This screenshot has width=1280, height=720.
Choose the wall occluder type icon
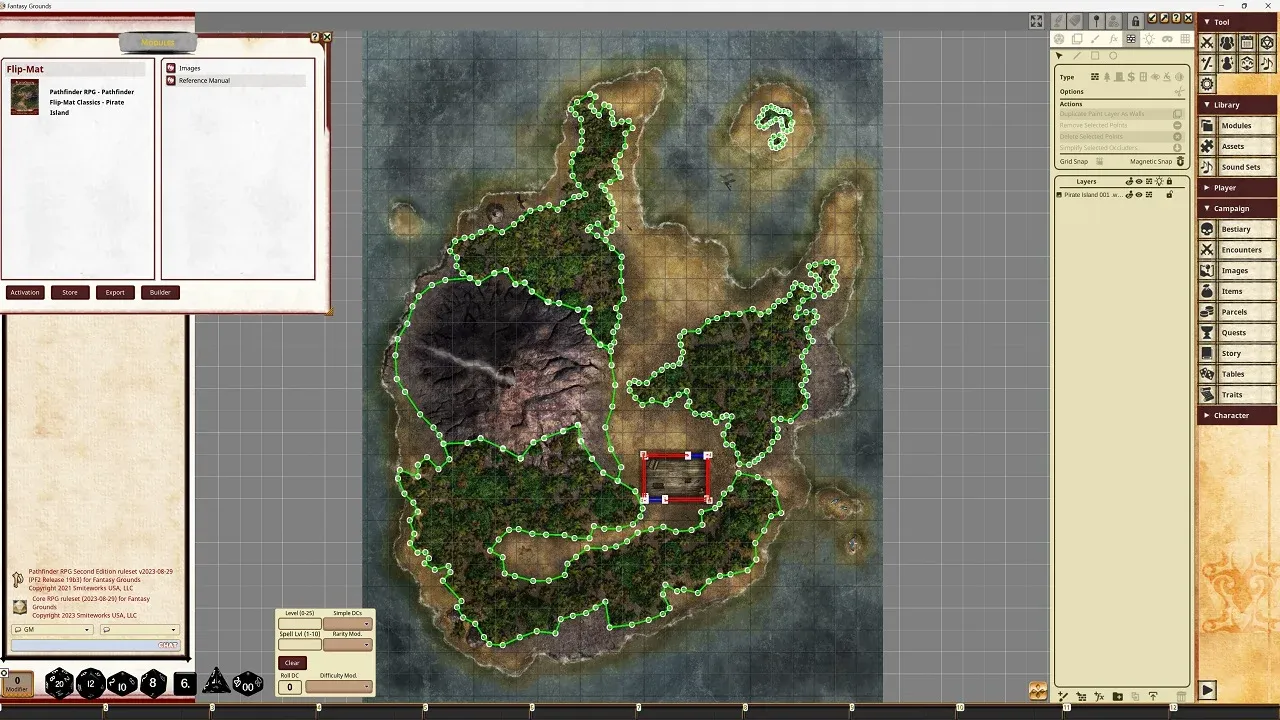pyautogui.click(x=1095, y=77)
